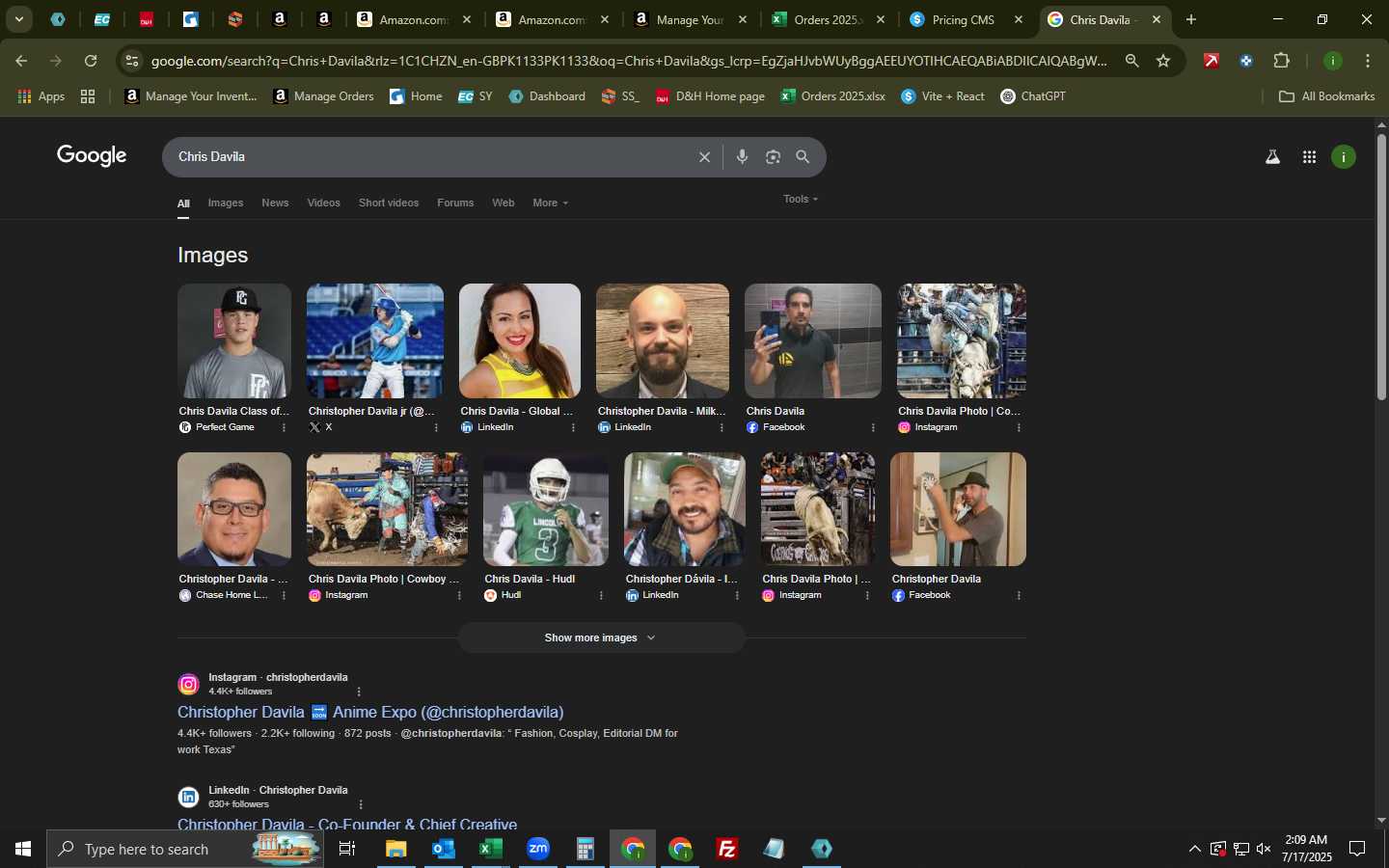Switch to the Short videos tab
The image size is (1389, 868).
[x=389, y=203]
